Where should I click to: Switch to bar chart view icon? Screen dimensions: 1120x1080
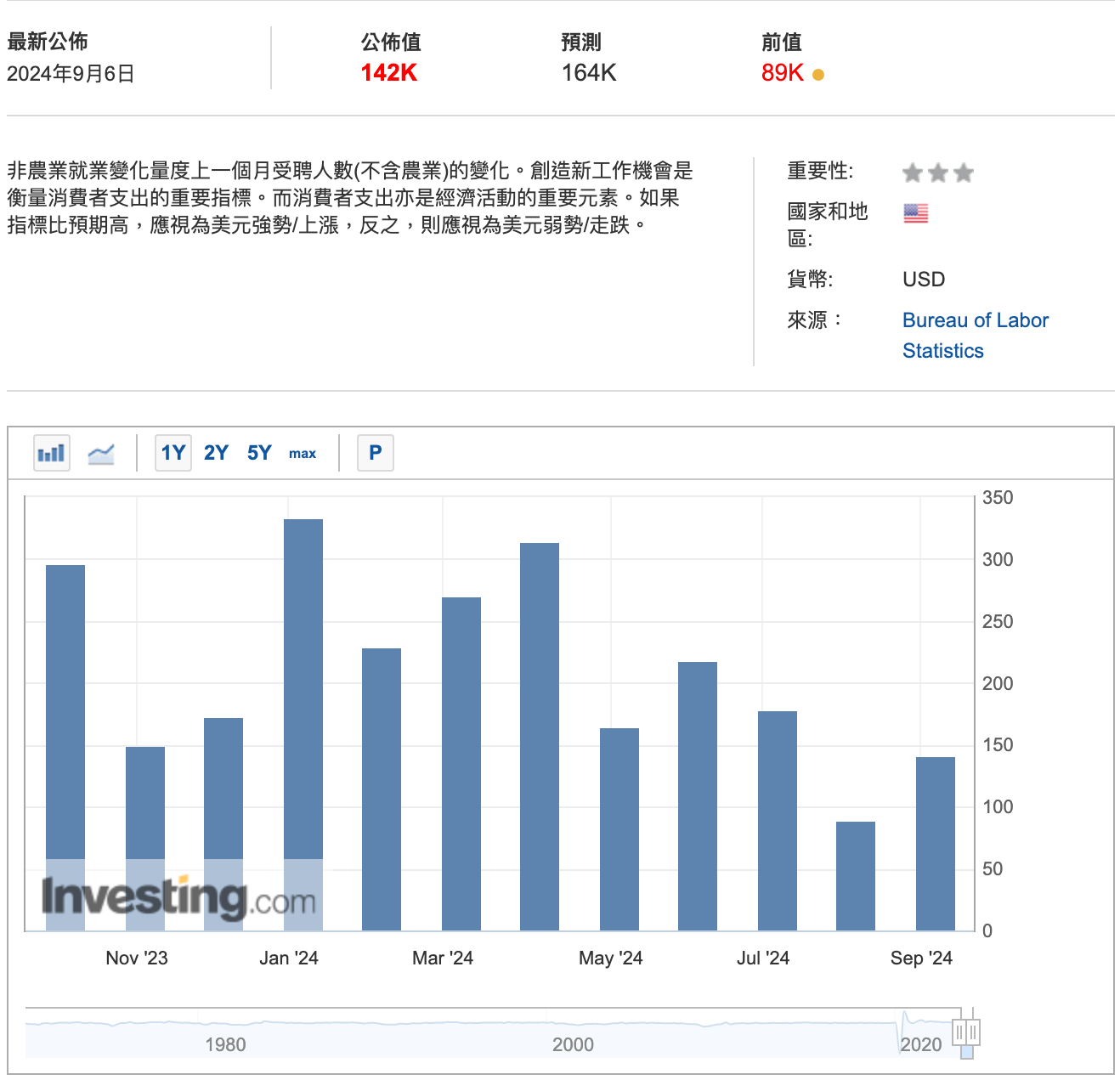(x=52, y=453)
